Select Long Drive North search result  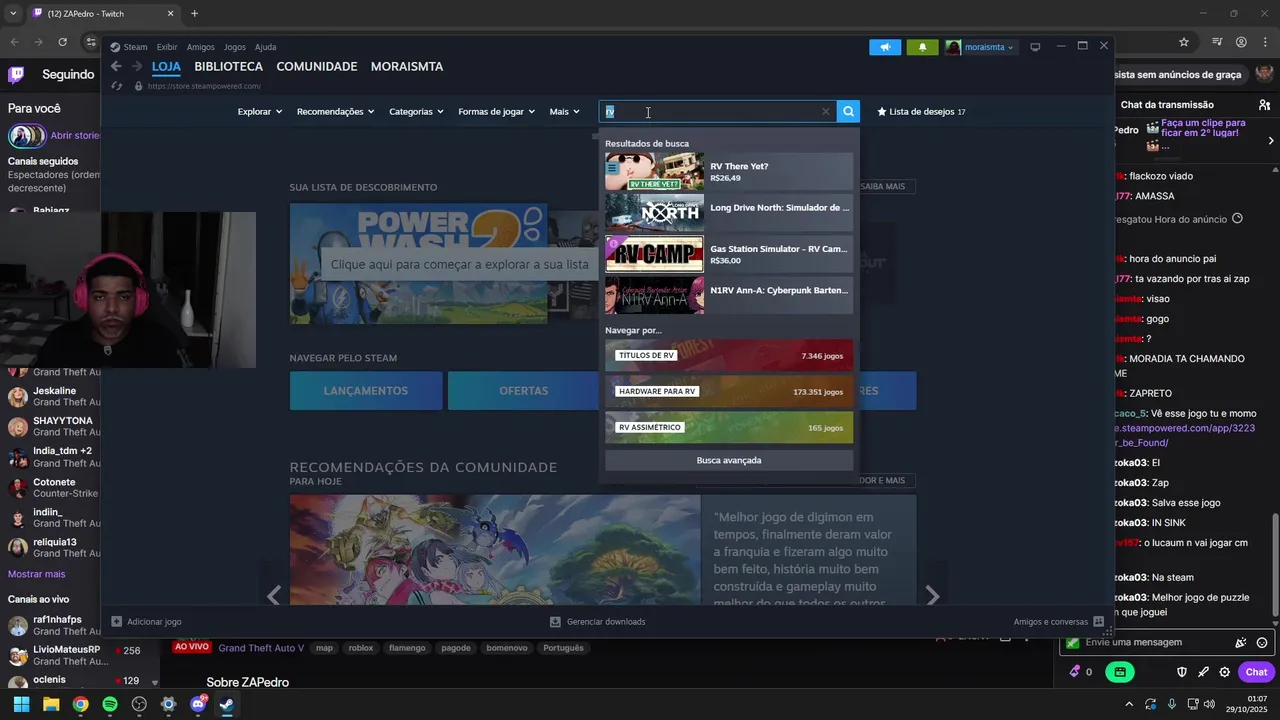coord(729,212)
